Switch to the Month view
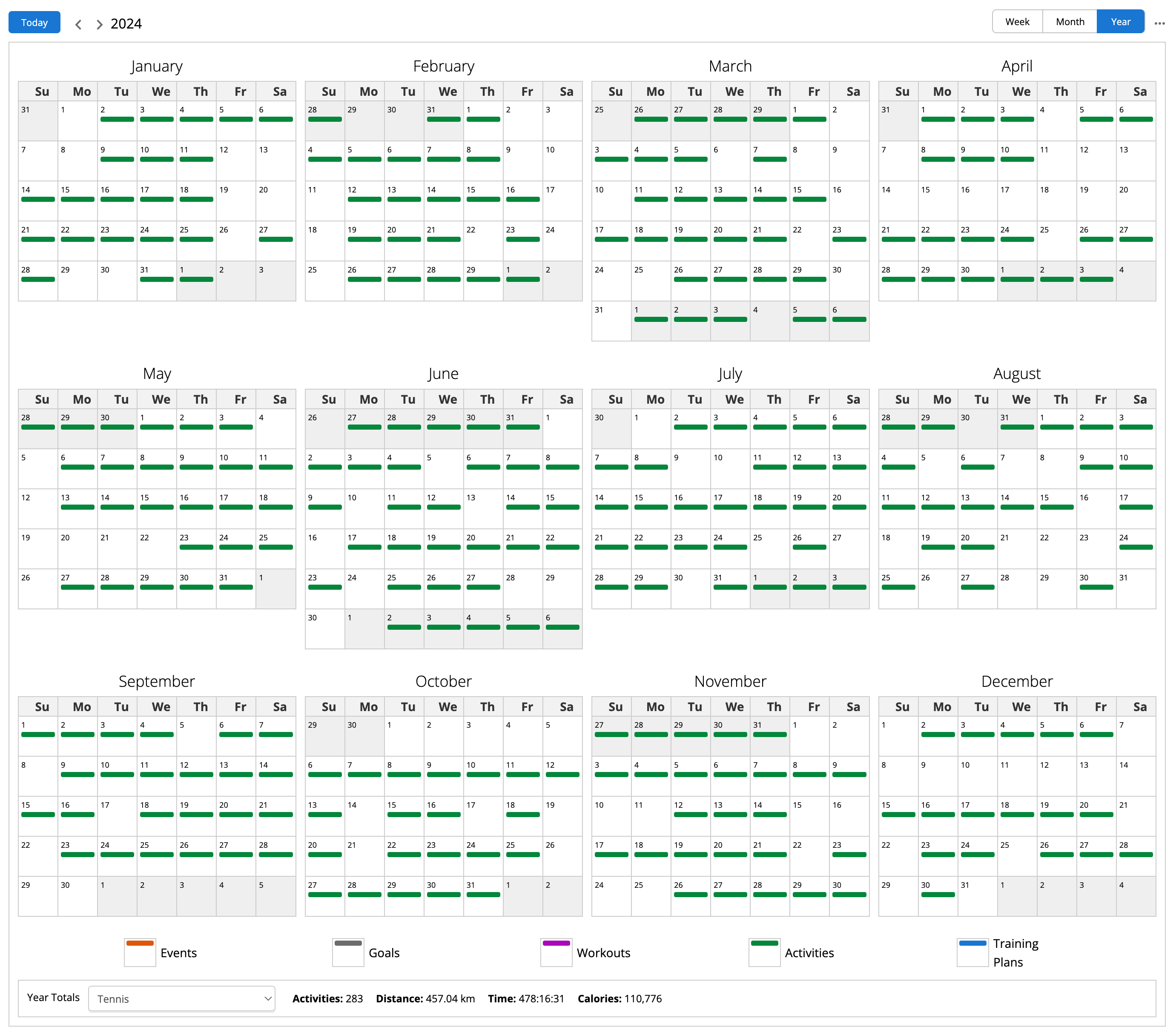1176x1033 pixels. (1070, 22)
